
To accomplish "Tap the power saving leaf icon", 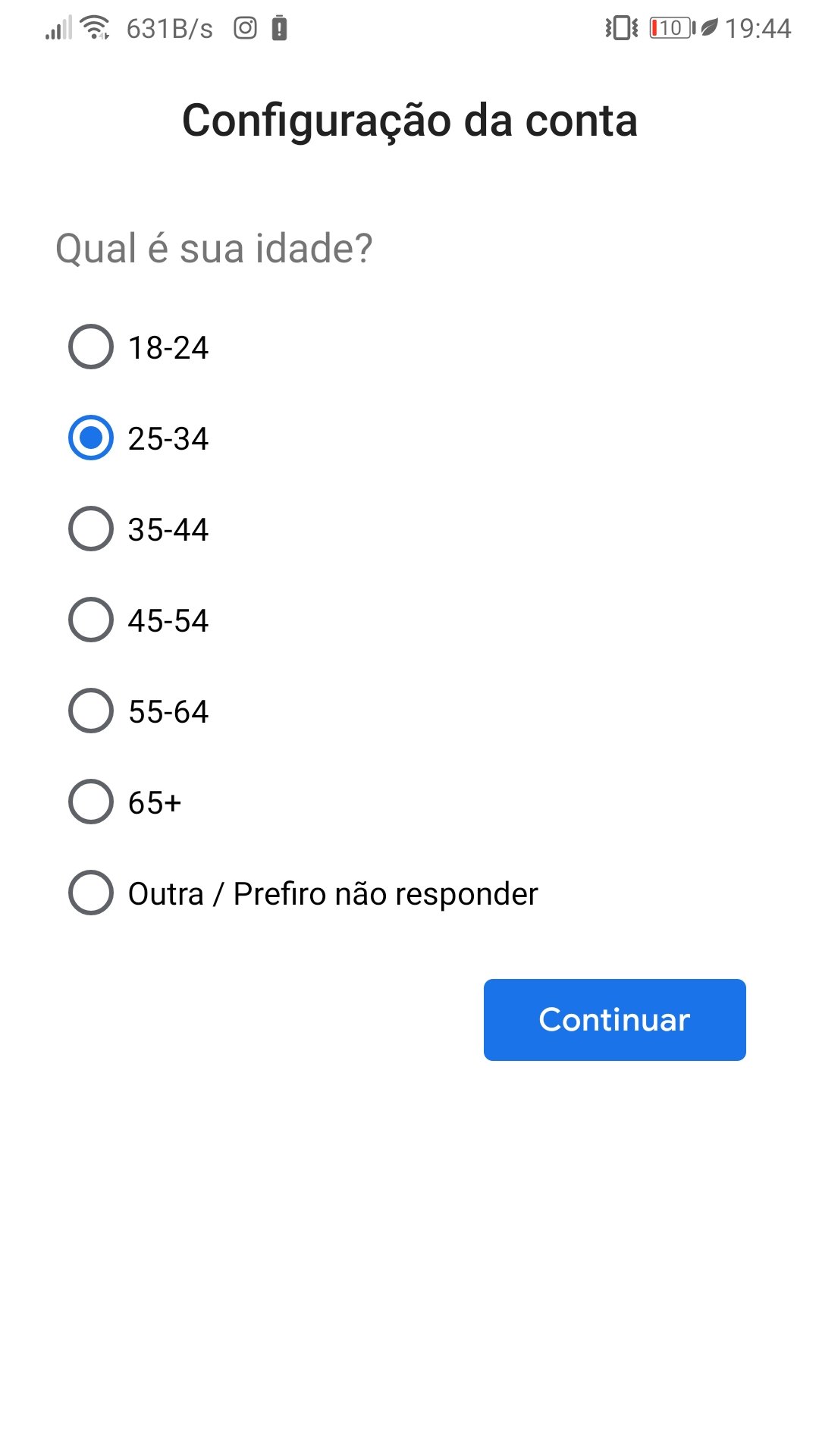I will pos(709,28).
